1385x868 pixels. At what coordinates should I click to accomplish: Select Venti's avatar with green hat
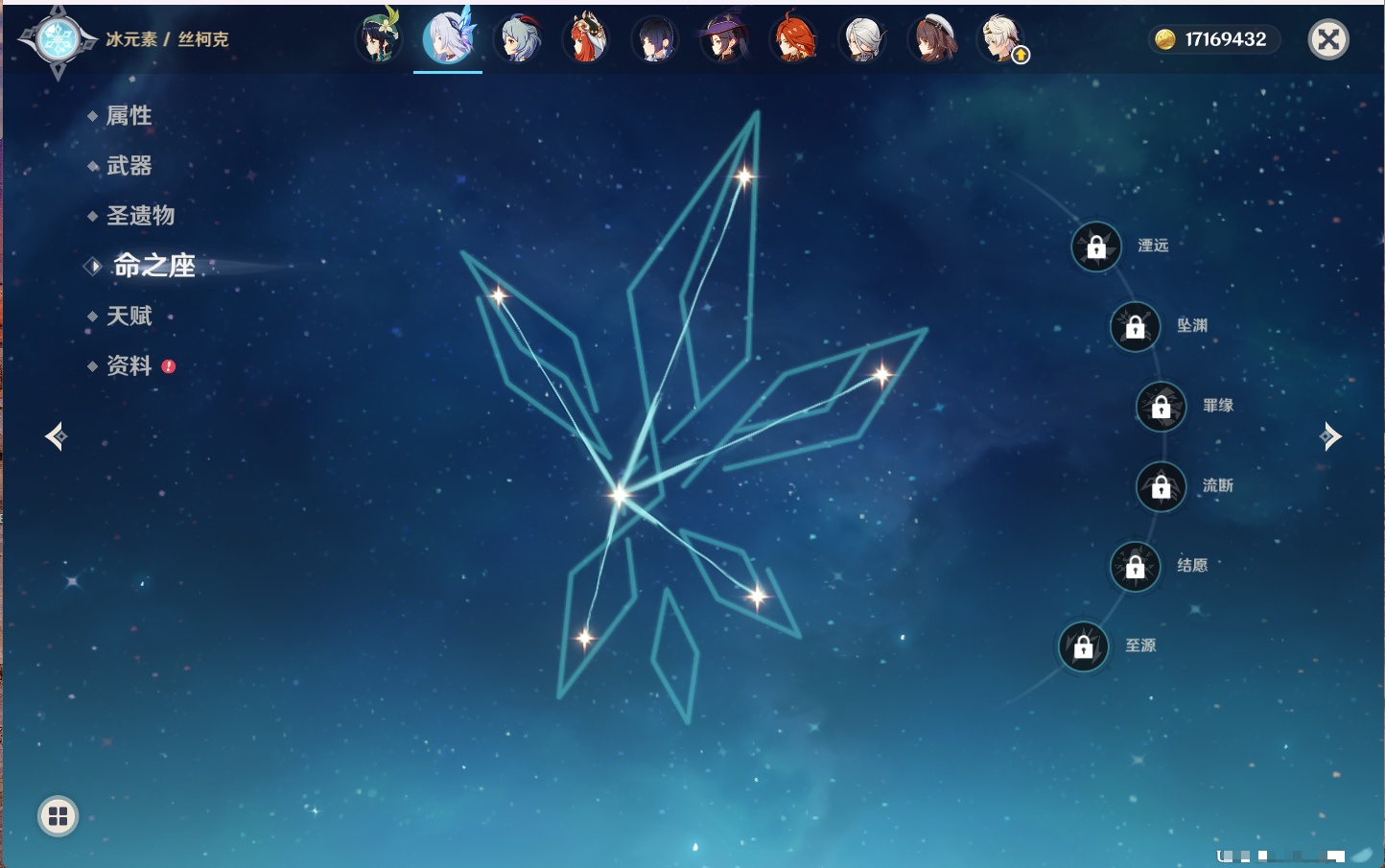(x=379, y=40)
